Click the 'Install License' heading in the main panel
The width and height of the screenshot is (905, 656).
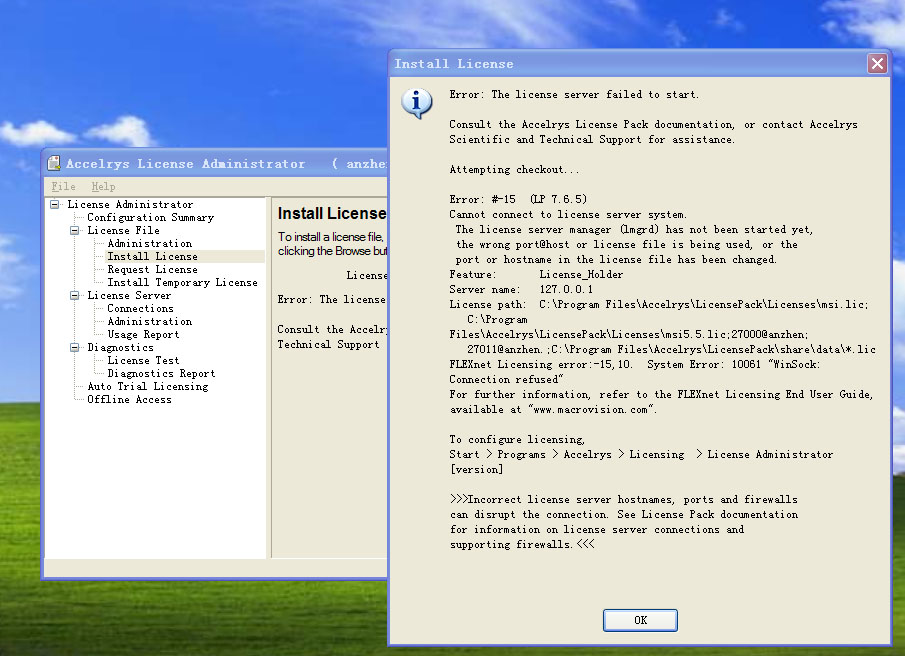tap(332, 213)
